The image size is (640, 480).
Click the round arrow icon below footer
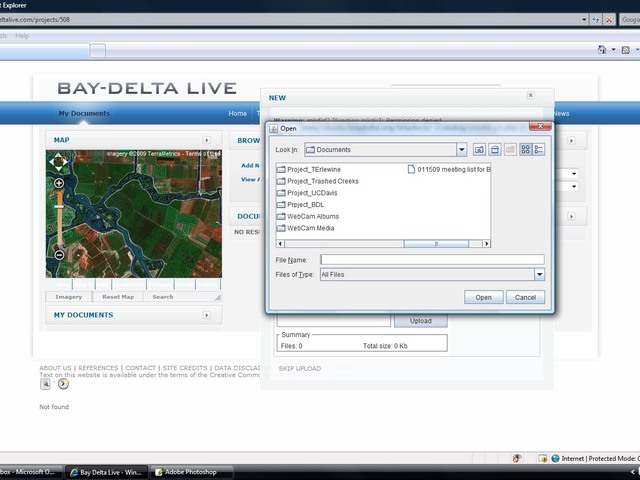point(63,384)
